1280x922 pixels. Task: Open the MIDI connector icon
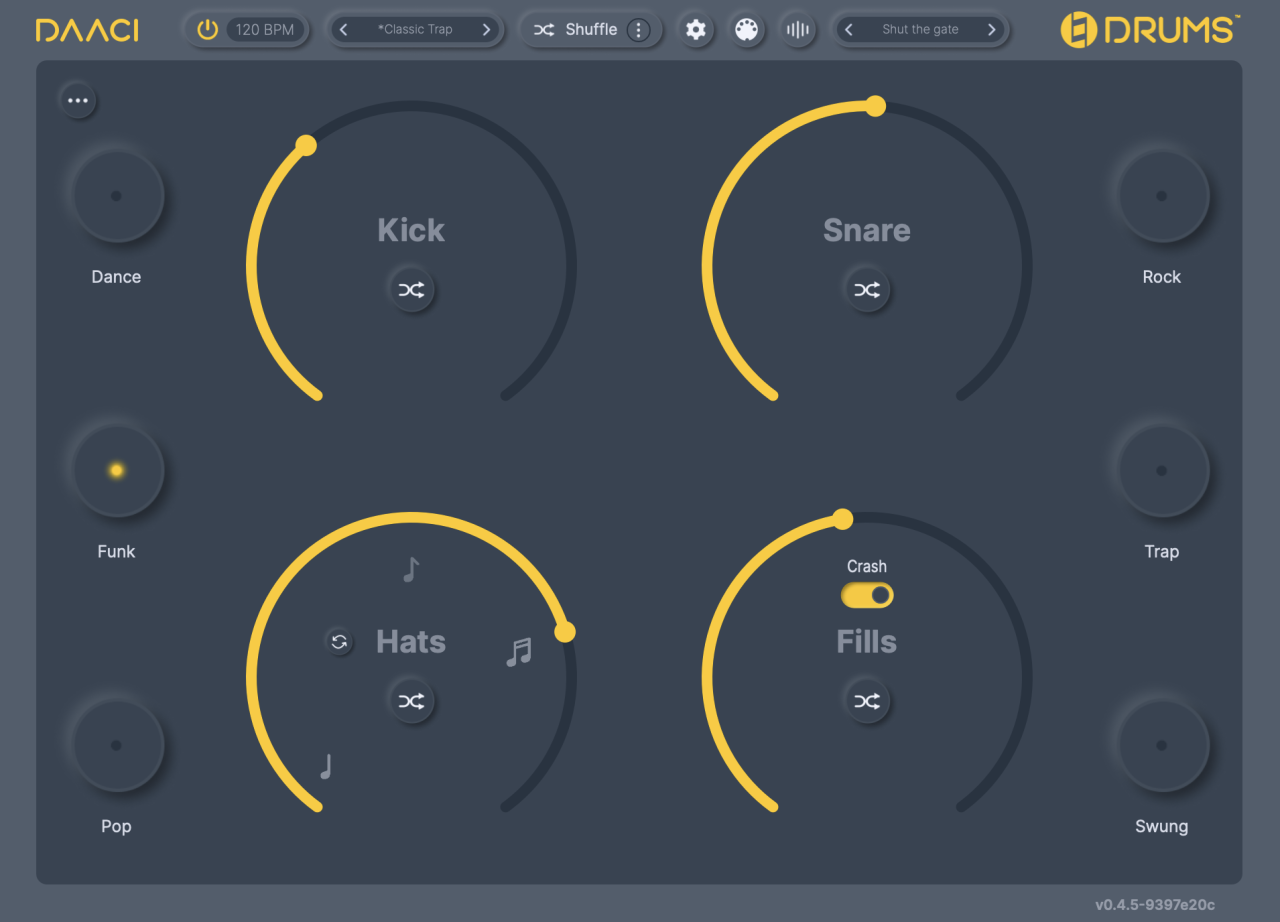[746, 30]
